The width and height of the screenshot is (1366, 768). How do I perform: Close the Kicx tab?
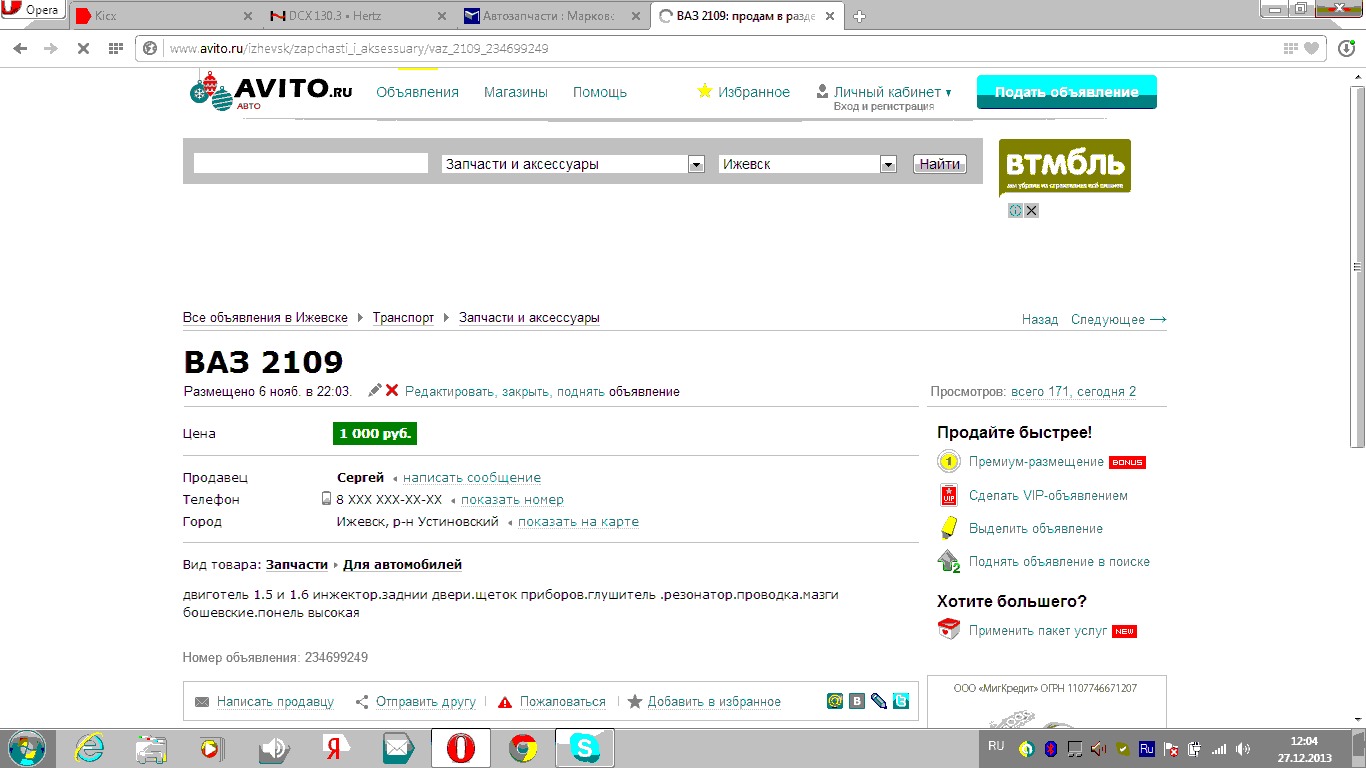click(x=248, y=16)
